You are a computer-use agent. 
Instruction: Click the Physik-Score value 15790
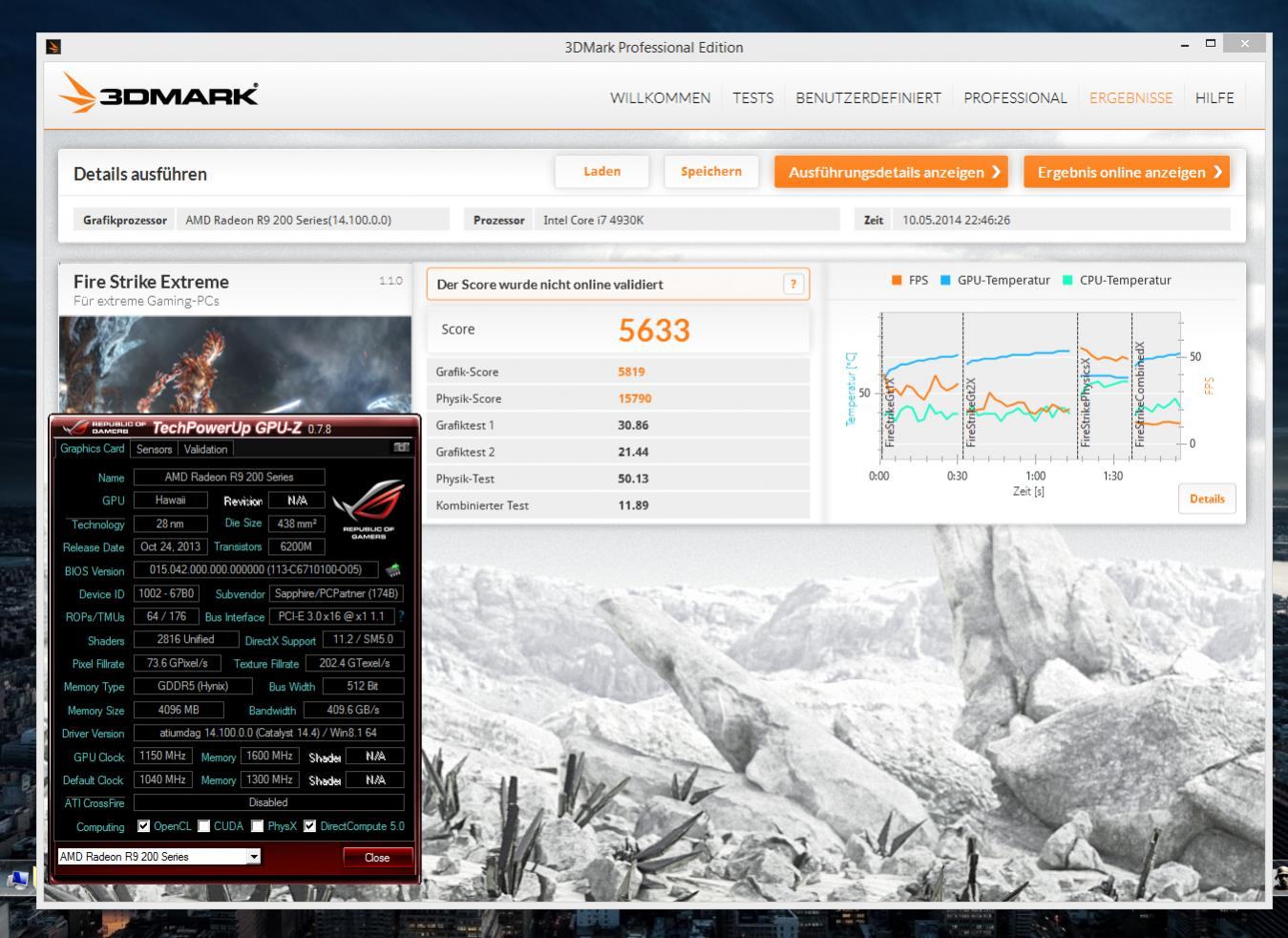(x=635, y=398)
